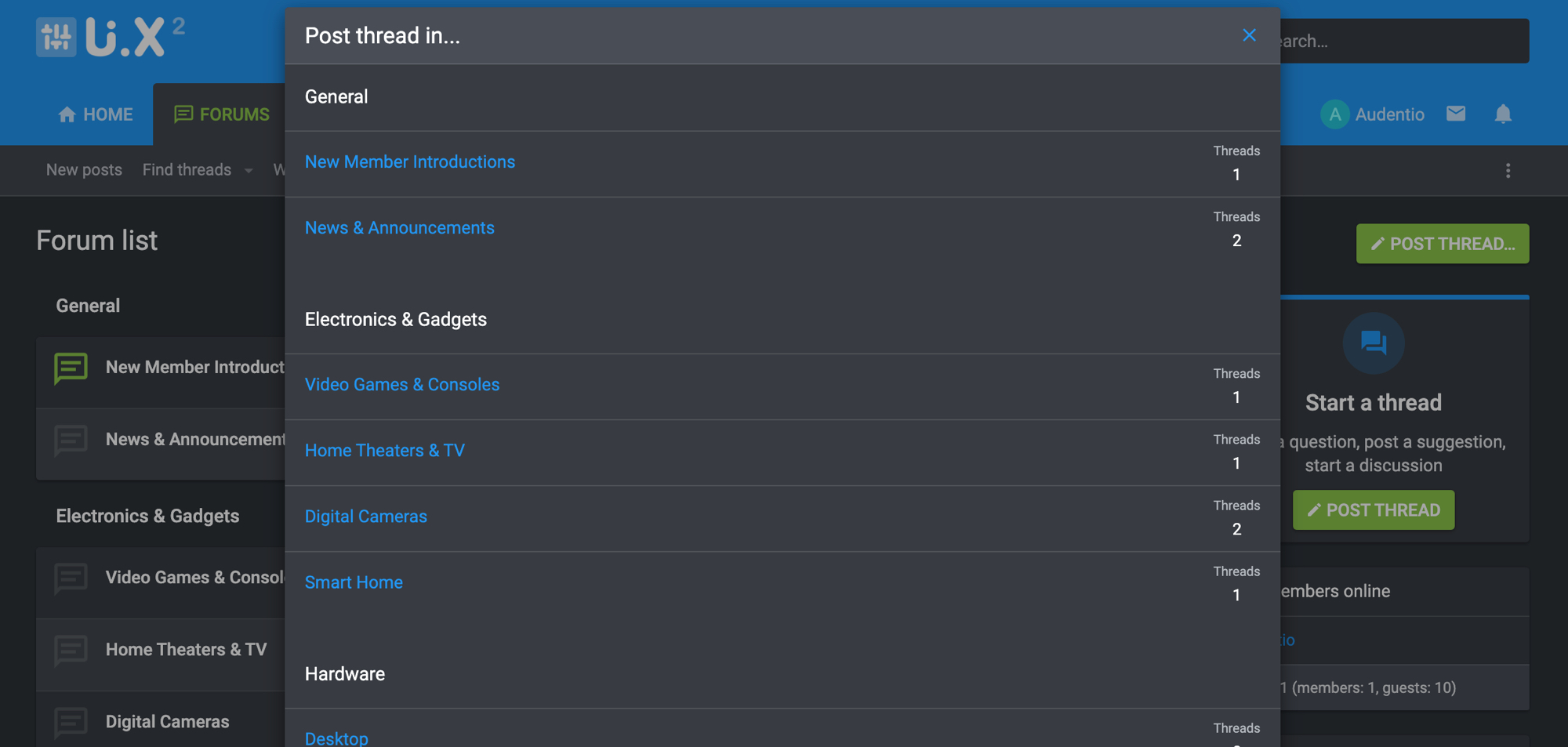Select New Member Introductions in the dialog
The height and width of the screenshot is (747, 1568).
[x=409, y=161]
